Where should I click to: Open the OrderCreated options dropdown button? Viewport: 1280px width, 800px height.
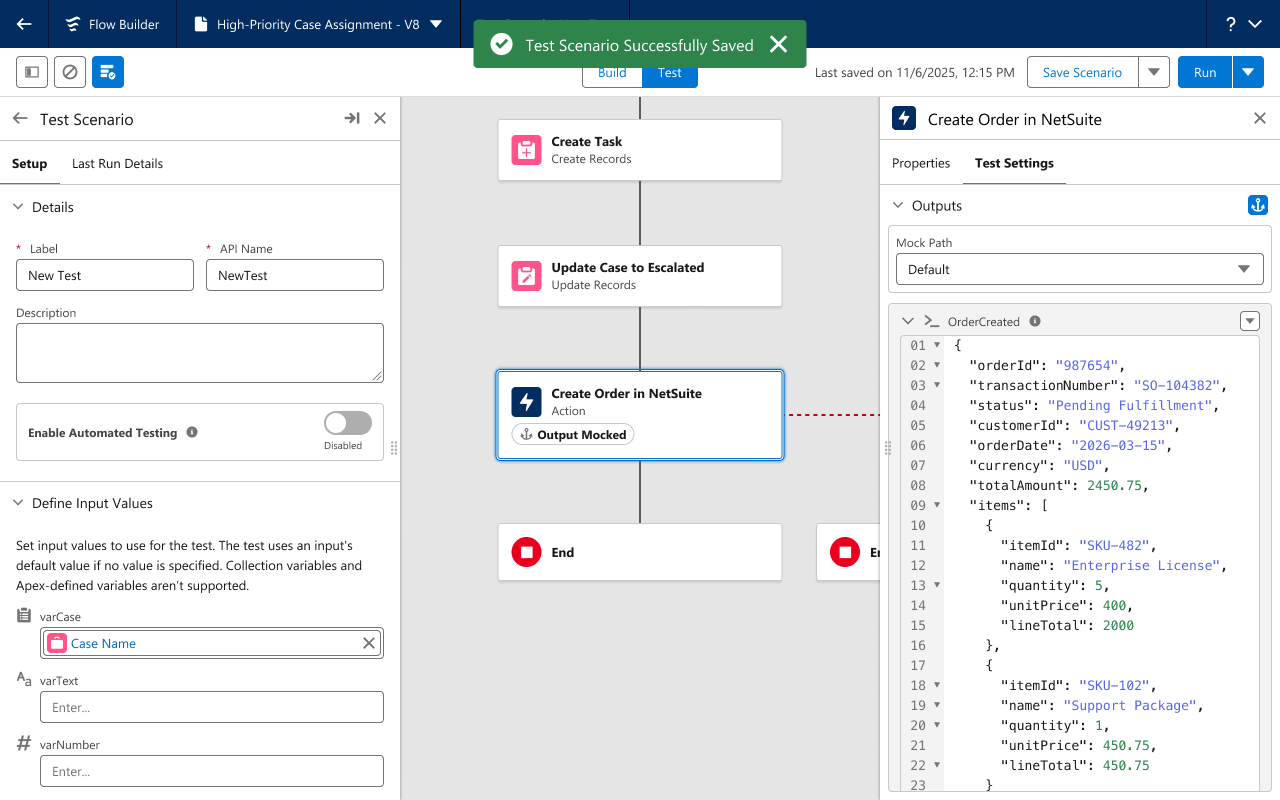(1250, 321)
